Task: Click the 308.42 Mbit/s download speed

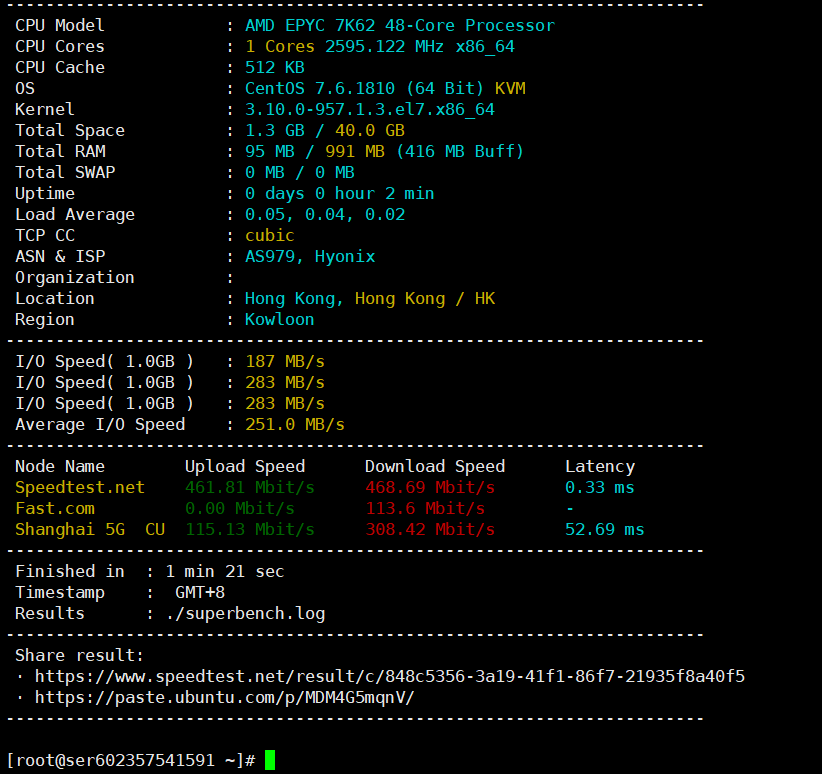Action: (x=429, y=530)
